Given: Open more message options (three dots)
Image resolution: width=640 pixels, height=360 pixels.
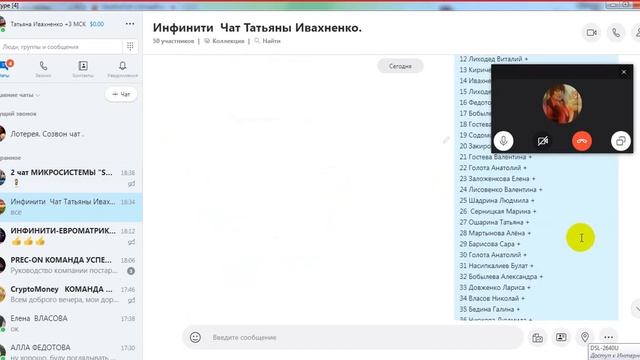Looking at the screenshot, I should pyautogui.click(x=609, y=337).
